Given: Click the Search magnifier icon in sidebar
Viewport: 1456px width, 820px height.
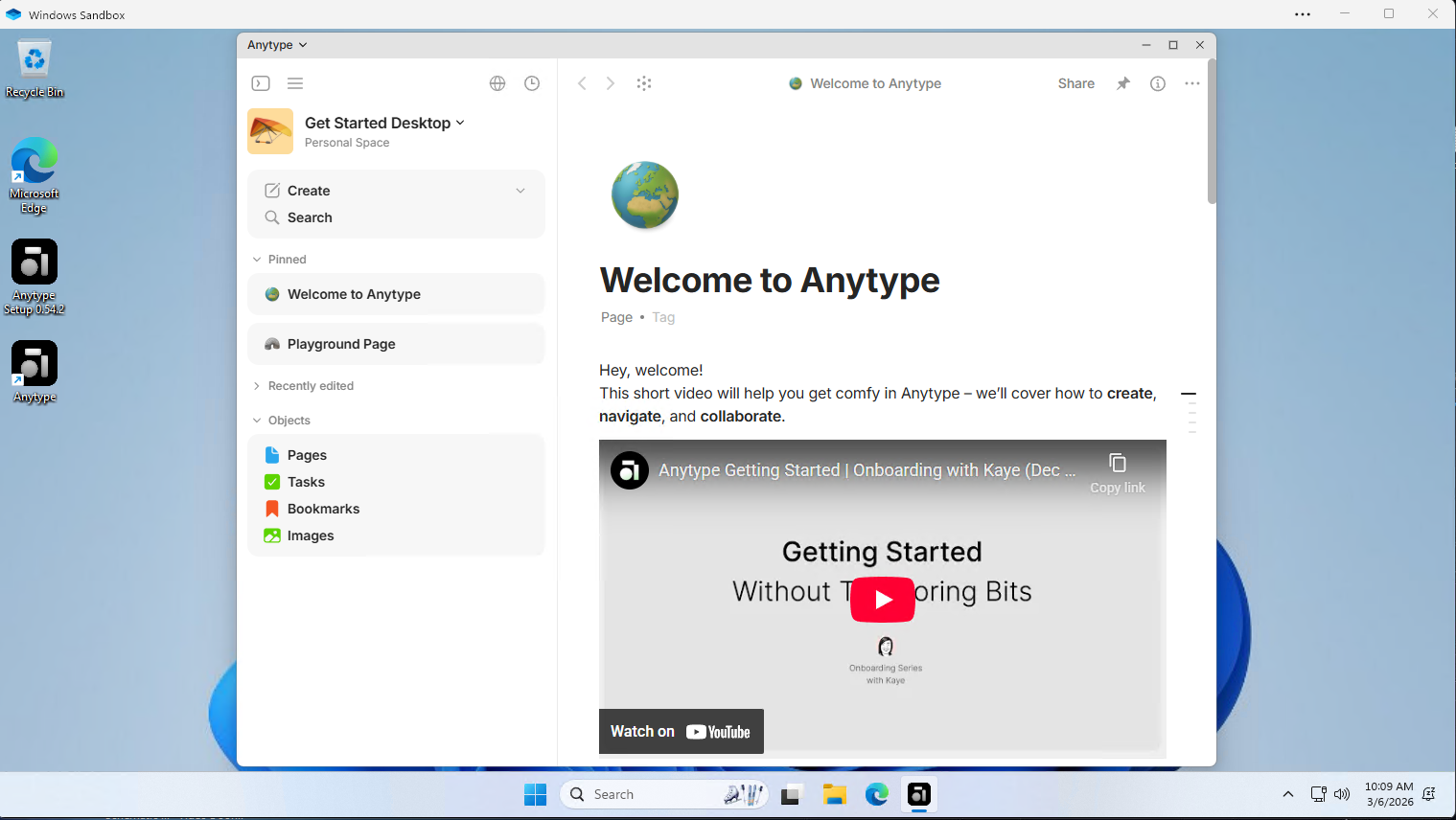Looking at the screenshot, I should tap(272, 217).
